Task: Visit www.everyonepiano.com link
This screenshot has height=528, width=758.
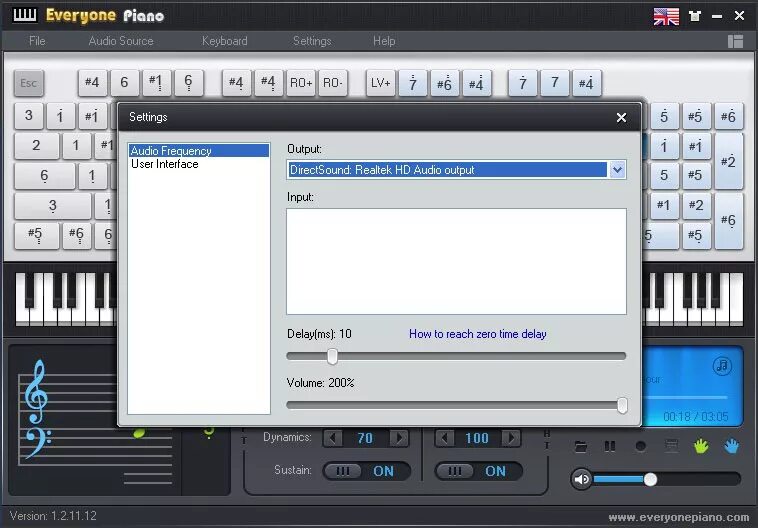Action: coord(679,517)
